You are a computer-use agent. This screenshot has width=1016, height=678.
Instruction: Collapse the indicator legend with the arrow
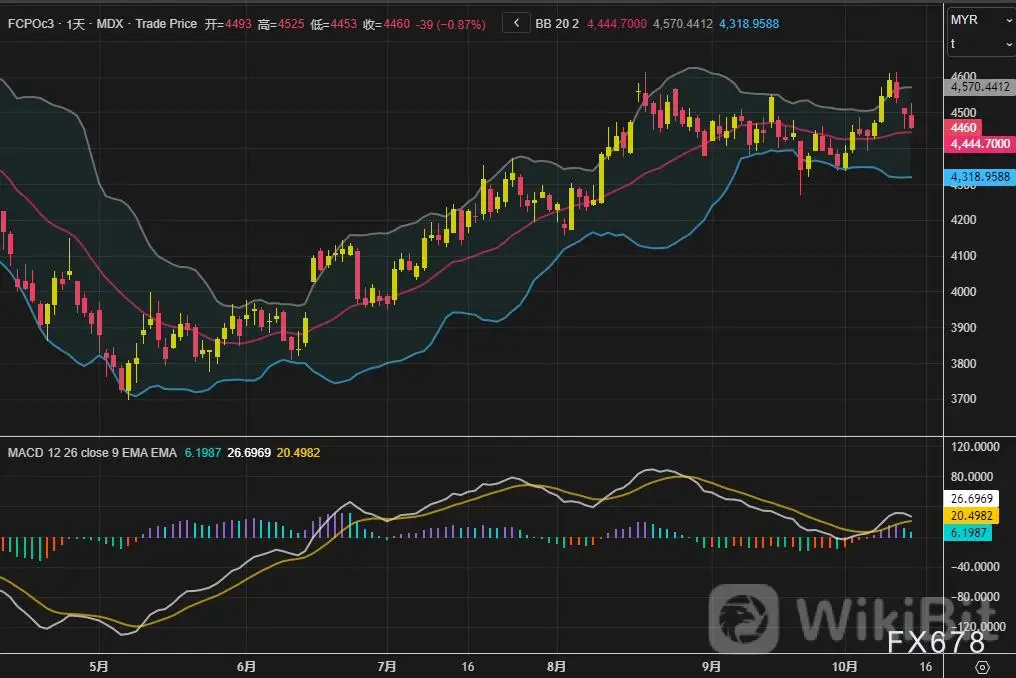point(516,21)
